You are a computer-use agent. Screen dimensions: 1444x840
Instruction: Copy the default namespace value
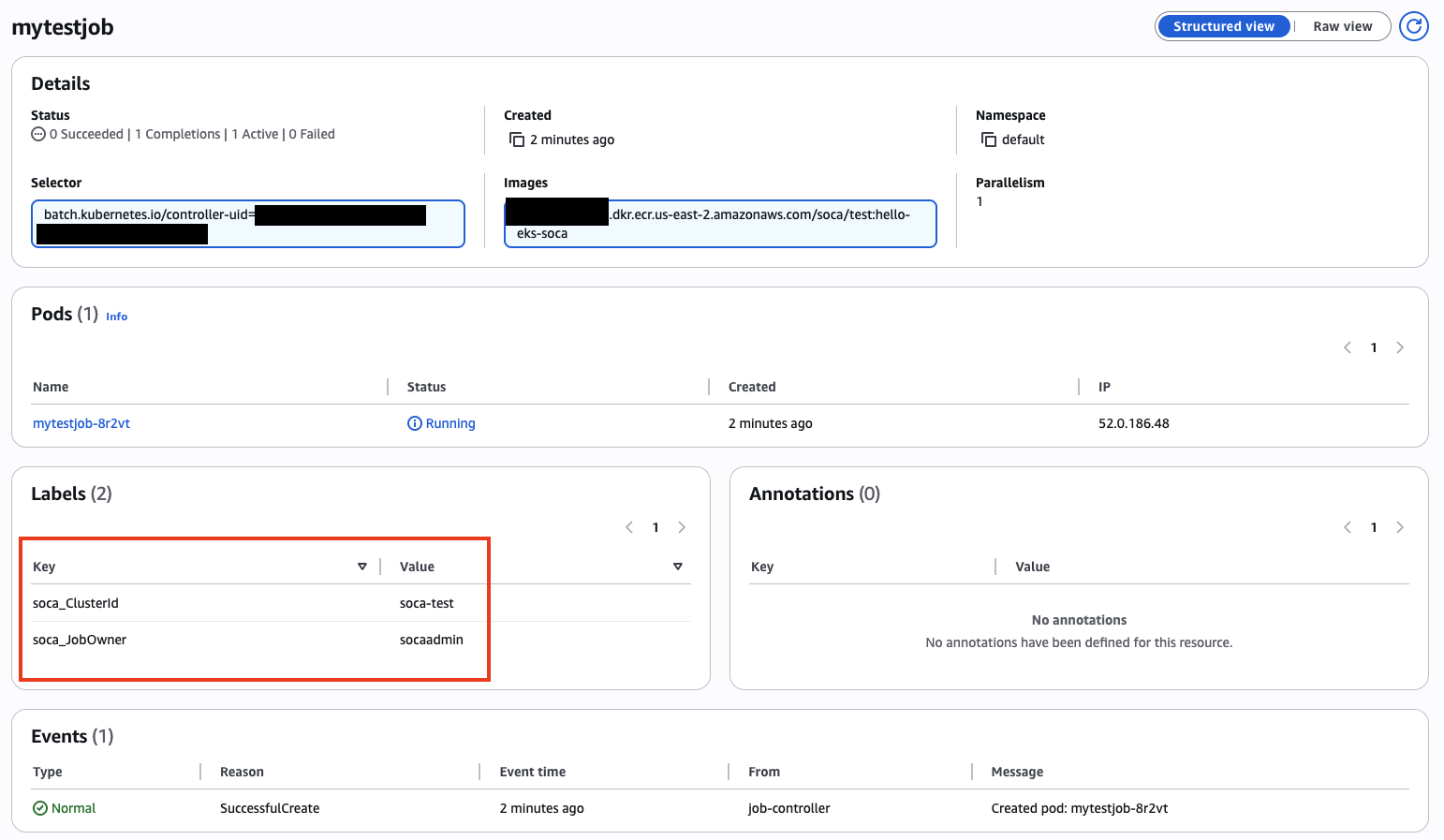[989, 140]
